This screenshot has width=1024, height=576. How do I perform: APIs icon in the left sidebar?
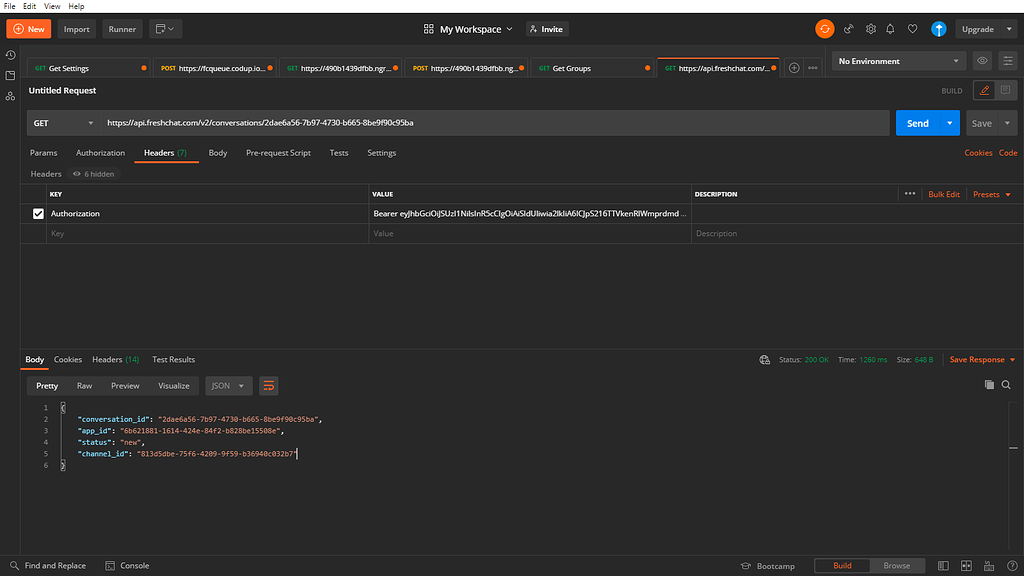pos(10,96)
